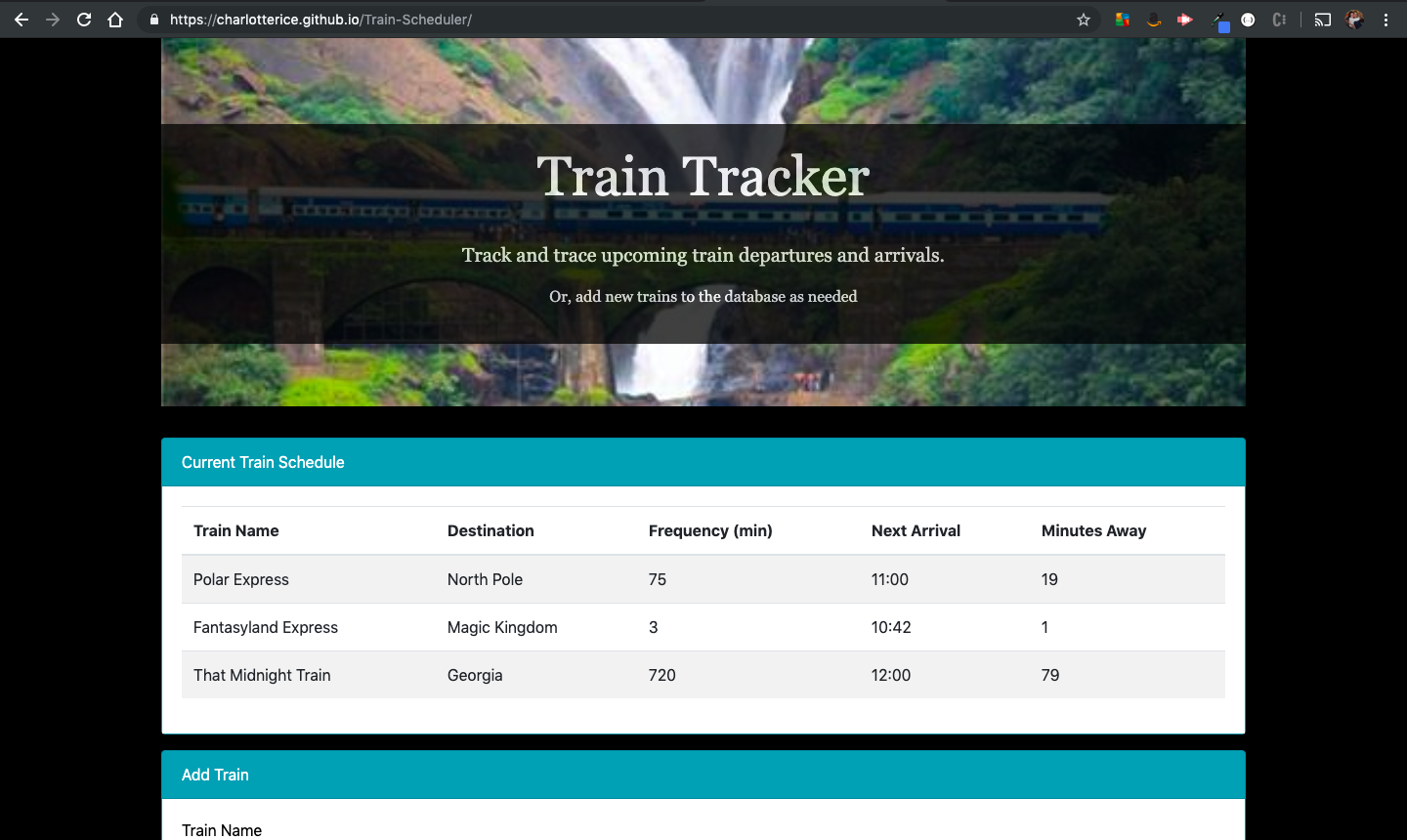Select the Magic Kingdom destination cell
1407x840 pixels.
coord(502,627)
